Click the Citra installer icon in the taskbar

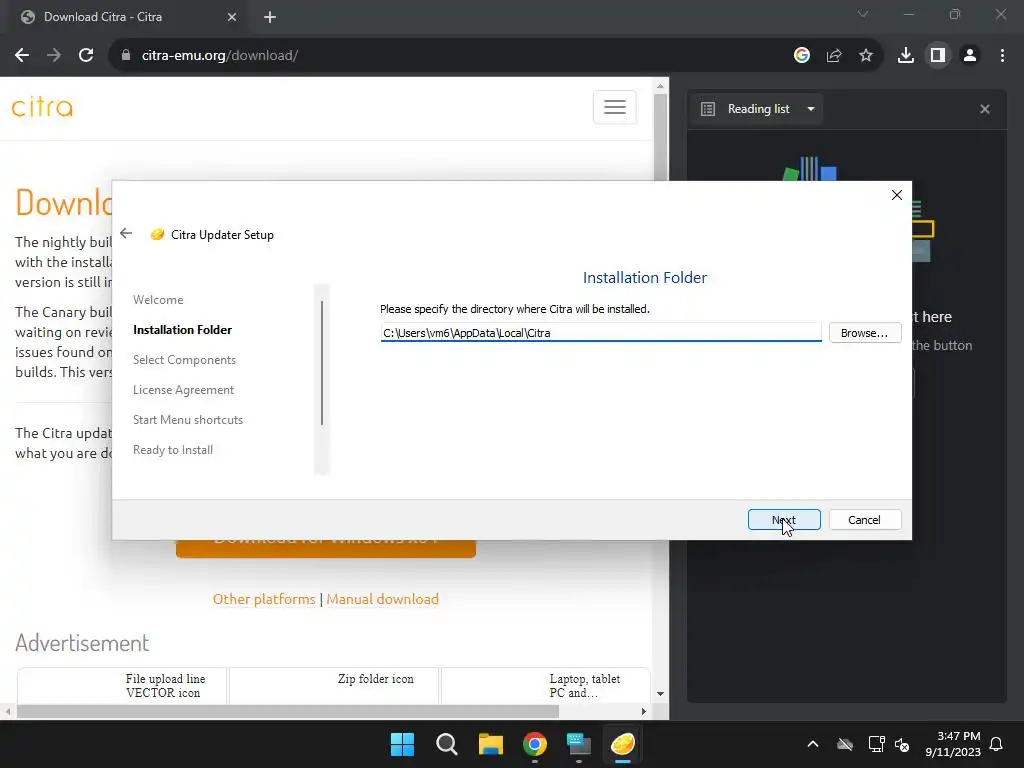coord(622,744)
